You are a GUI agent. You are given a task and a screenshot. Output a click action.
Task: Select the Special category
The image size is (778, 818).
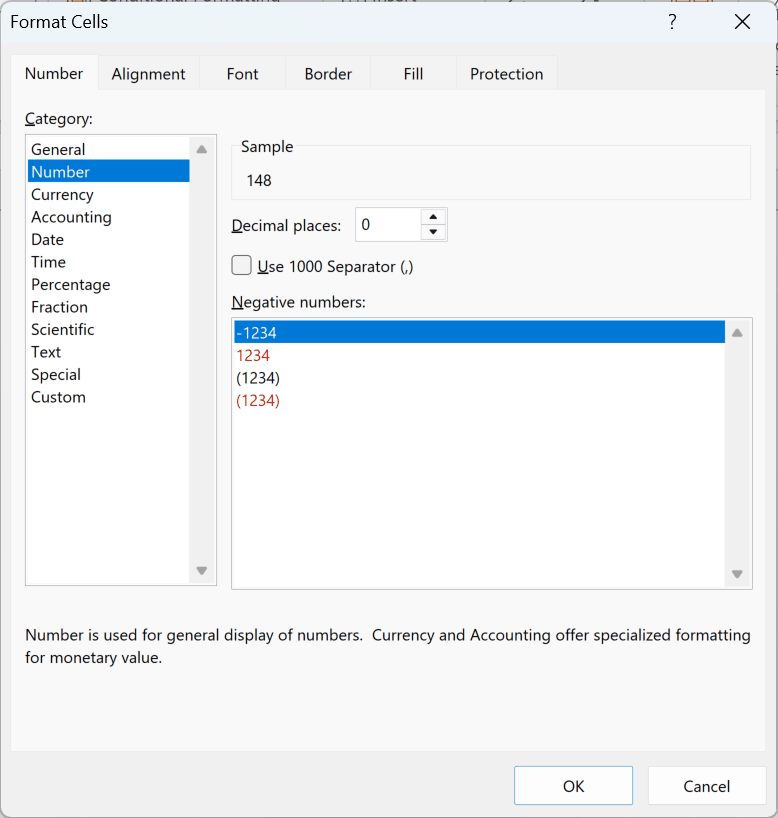pos(109,374)
